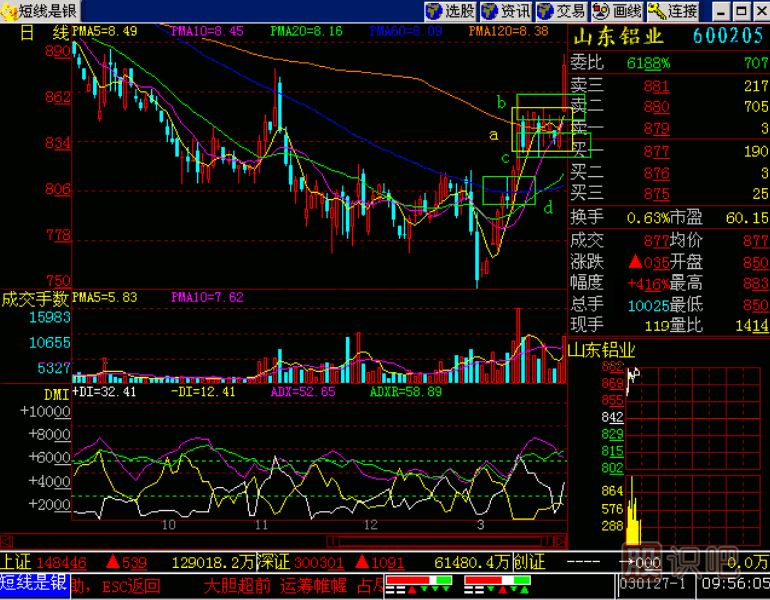The width and height of the screenshot is (770, 600).
Task: Click the 成交手数 volume panel label
Action: click(x=35, y=298)
